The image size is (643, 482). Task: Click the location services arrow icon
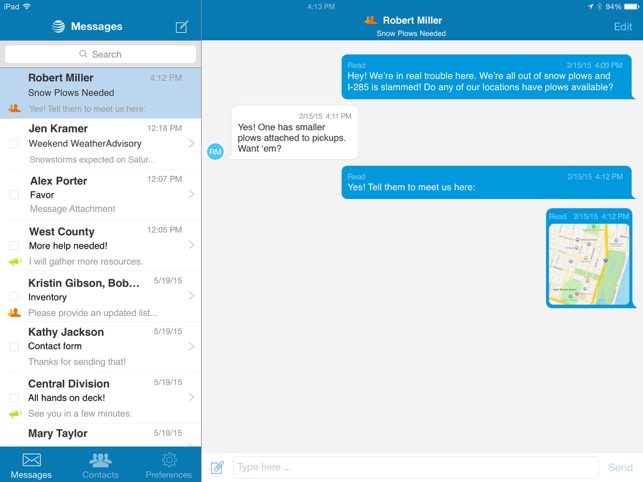click(x=591, y=7)
